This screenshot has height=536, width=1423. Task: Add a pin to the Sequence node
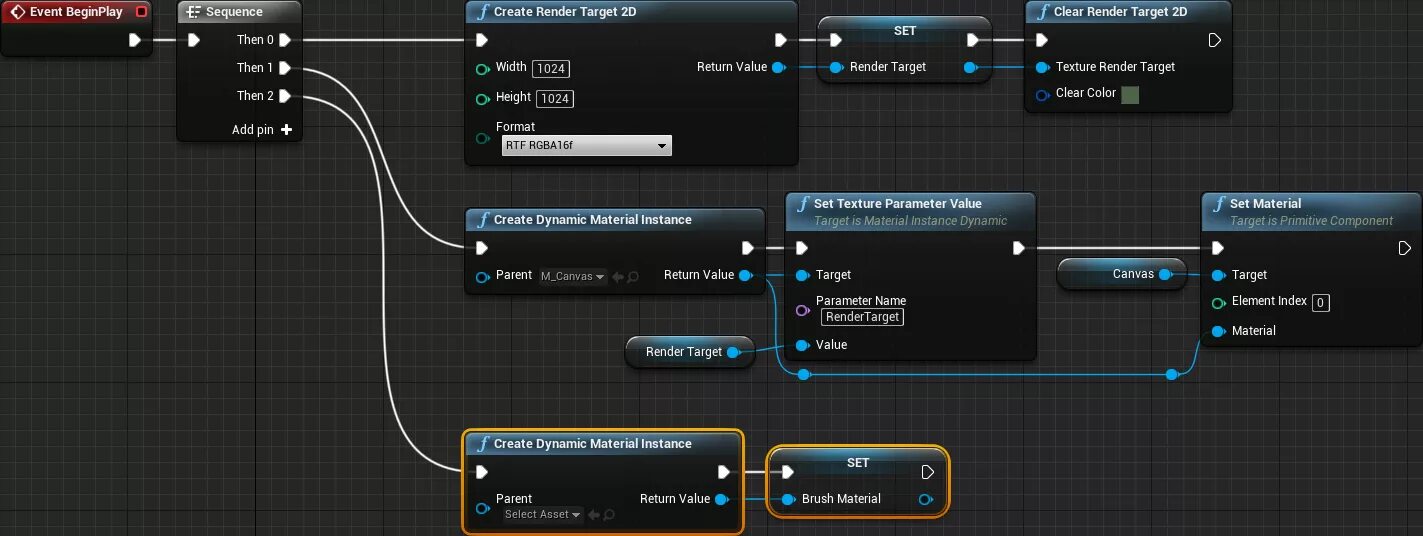(262, 130)
